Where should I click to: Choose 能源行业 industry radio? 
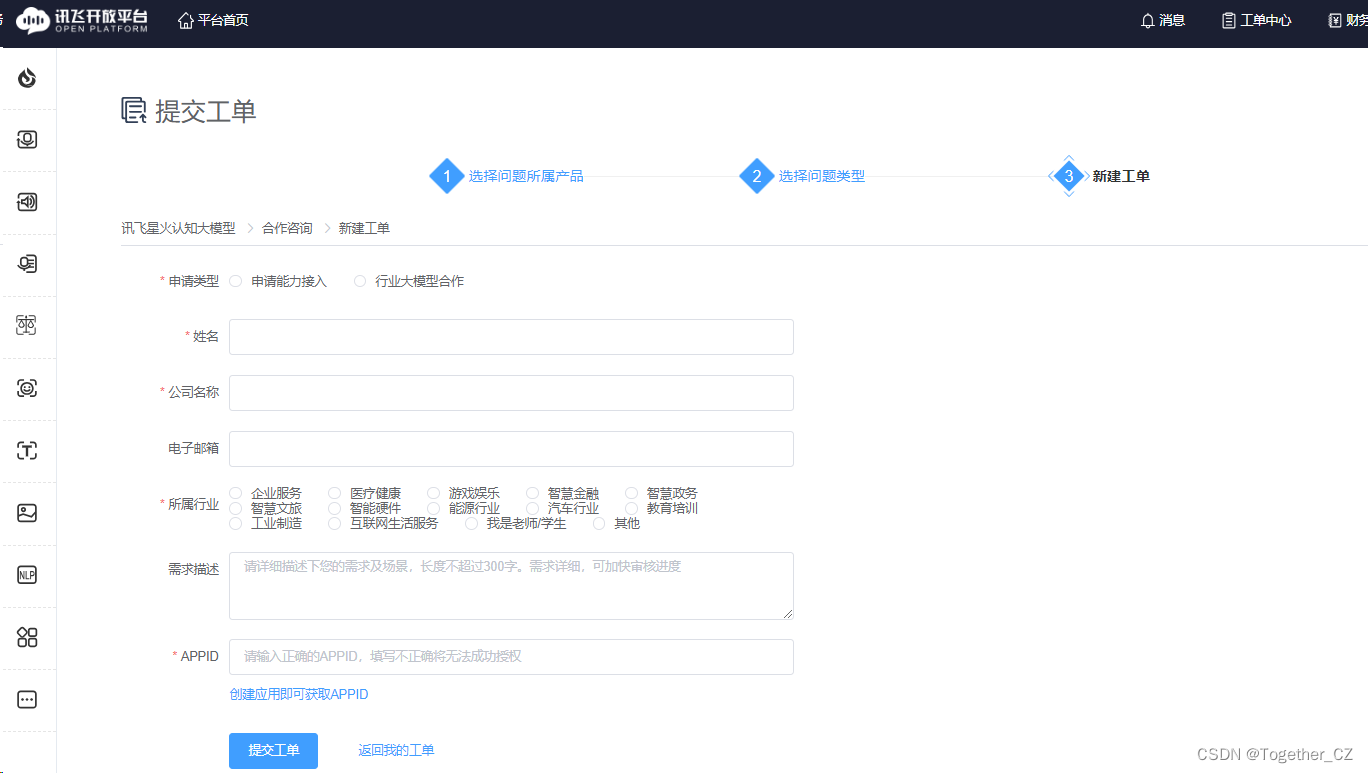point(433,508)
